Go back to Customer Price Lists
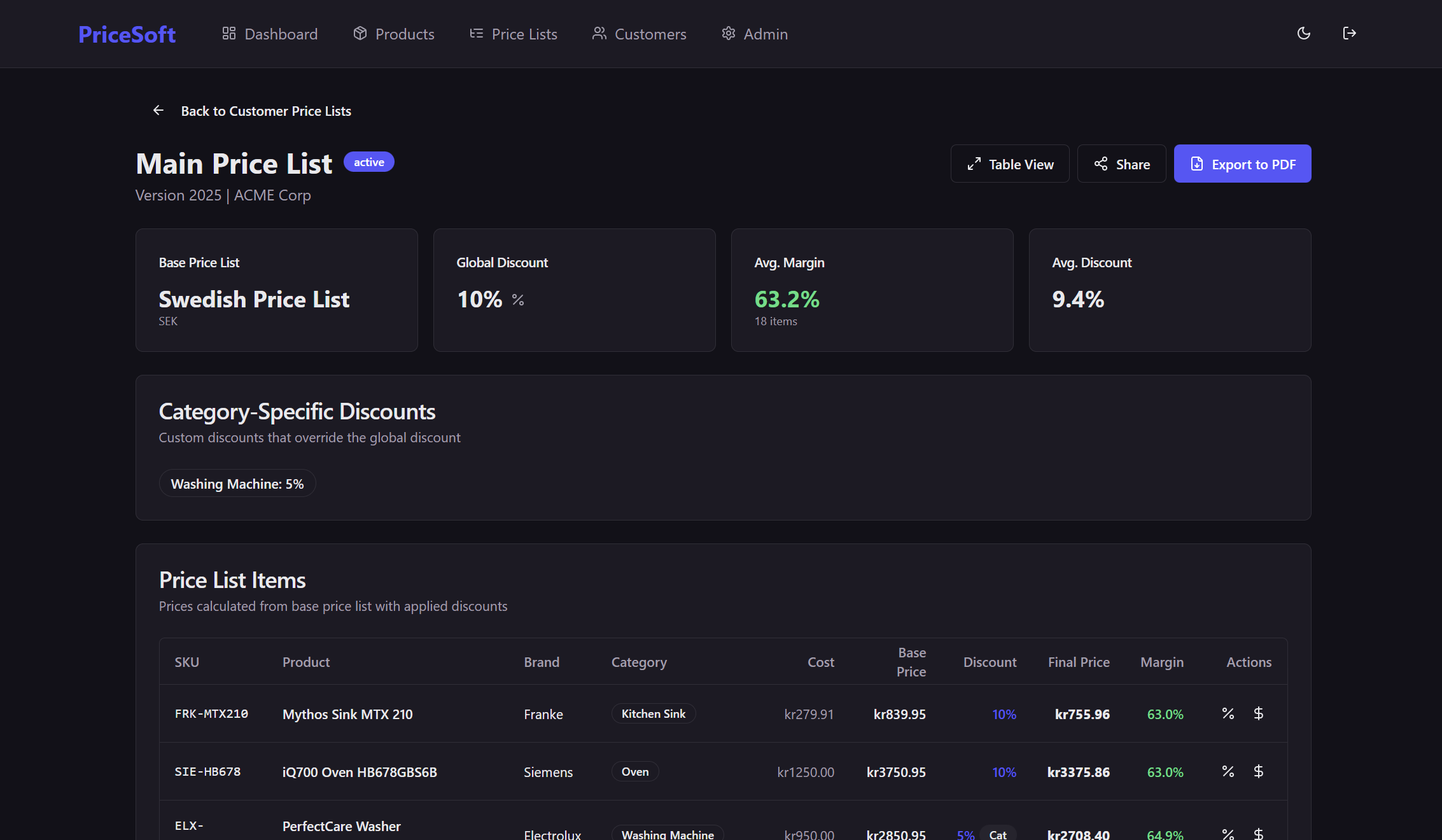Screen dimensions: 1442x840 point(266,111)
